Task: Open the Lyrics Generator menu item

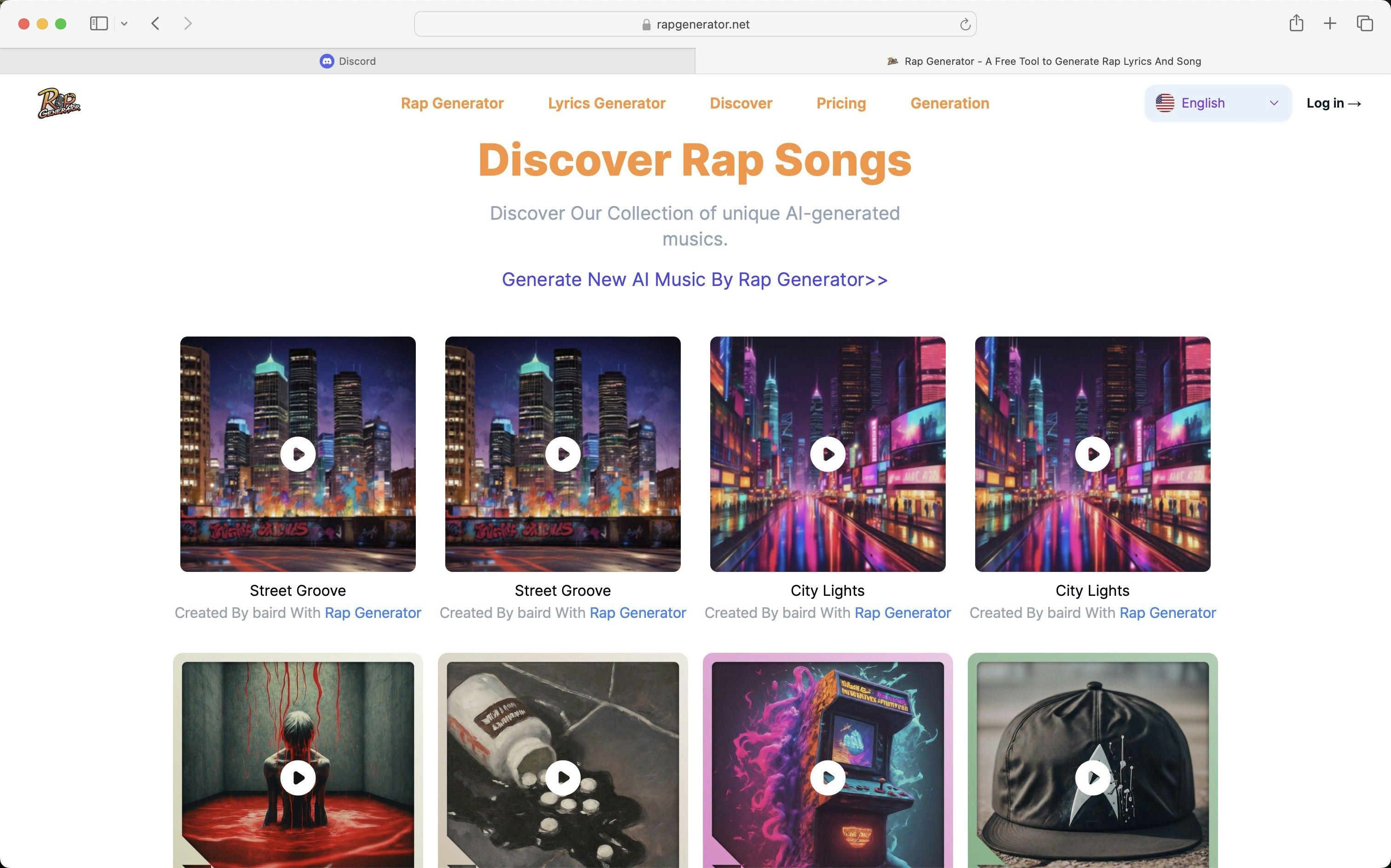Action: (606, 103)
